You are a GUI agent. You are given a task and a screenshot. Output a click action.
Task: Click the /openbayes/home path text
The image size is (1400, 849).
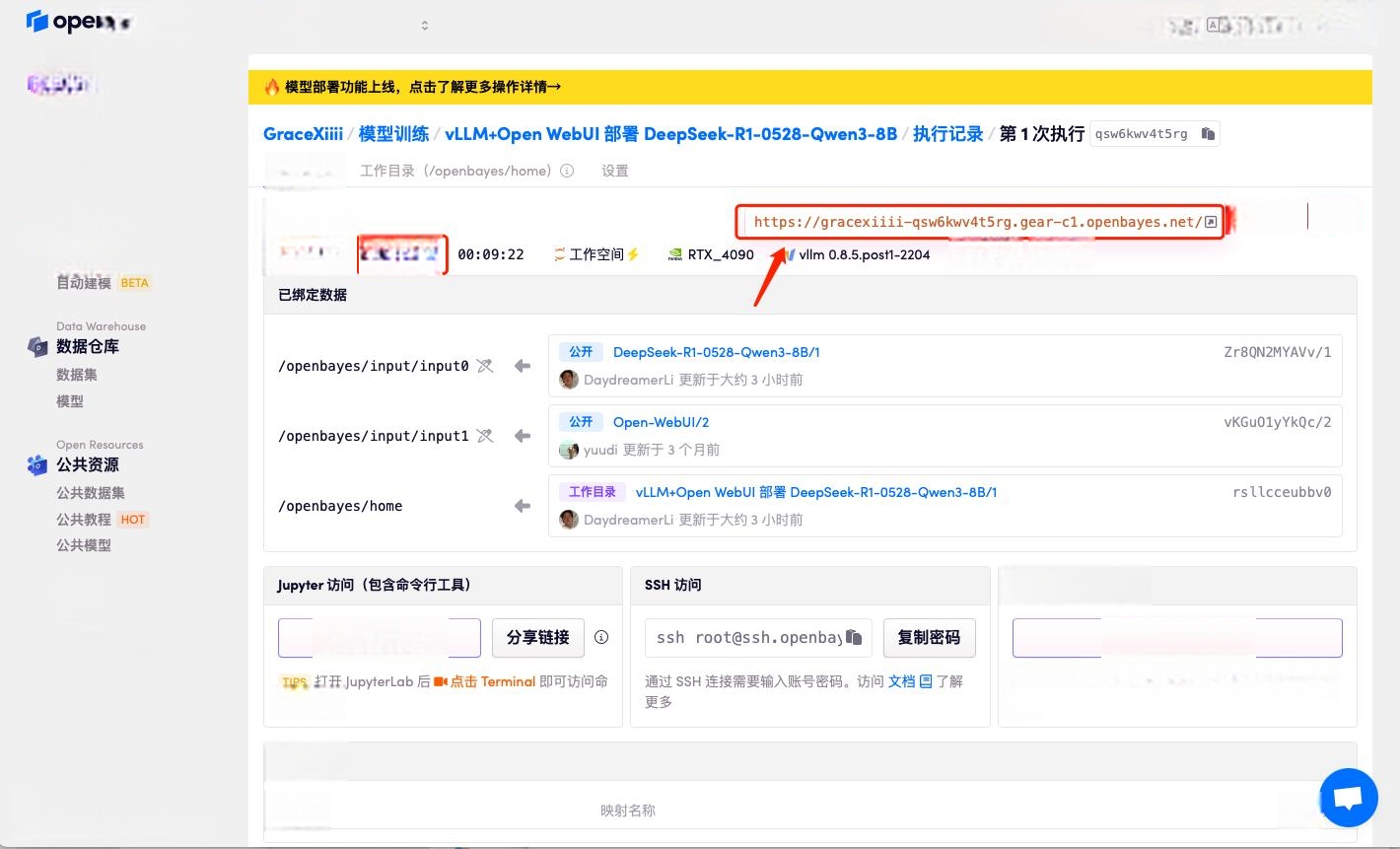coord(340,506)
